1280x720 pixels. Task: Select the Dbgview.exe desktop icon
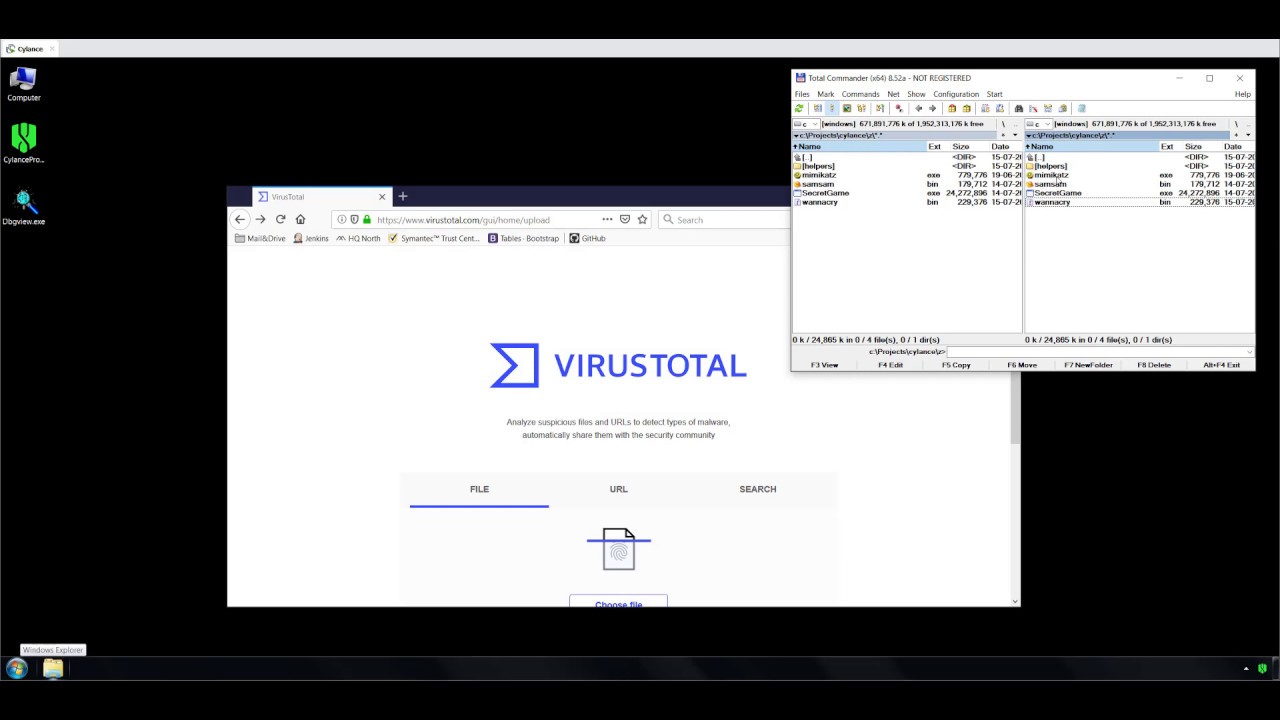point(24,208)
